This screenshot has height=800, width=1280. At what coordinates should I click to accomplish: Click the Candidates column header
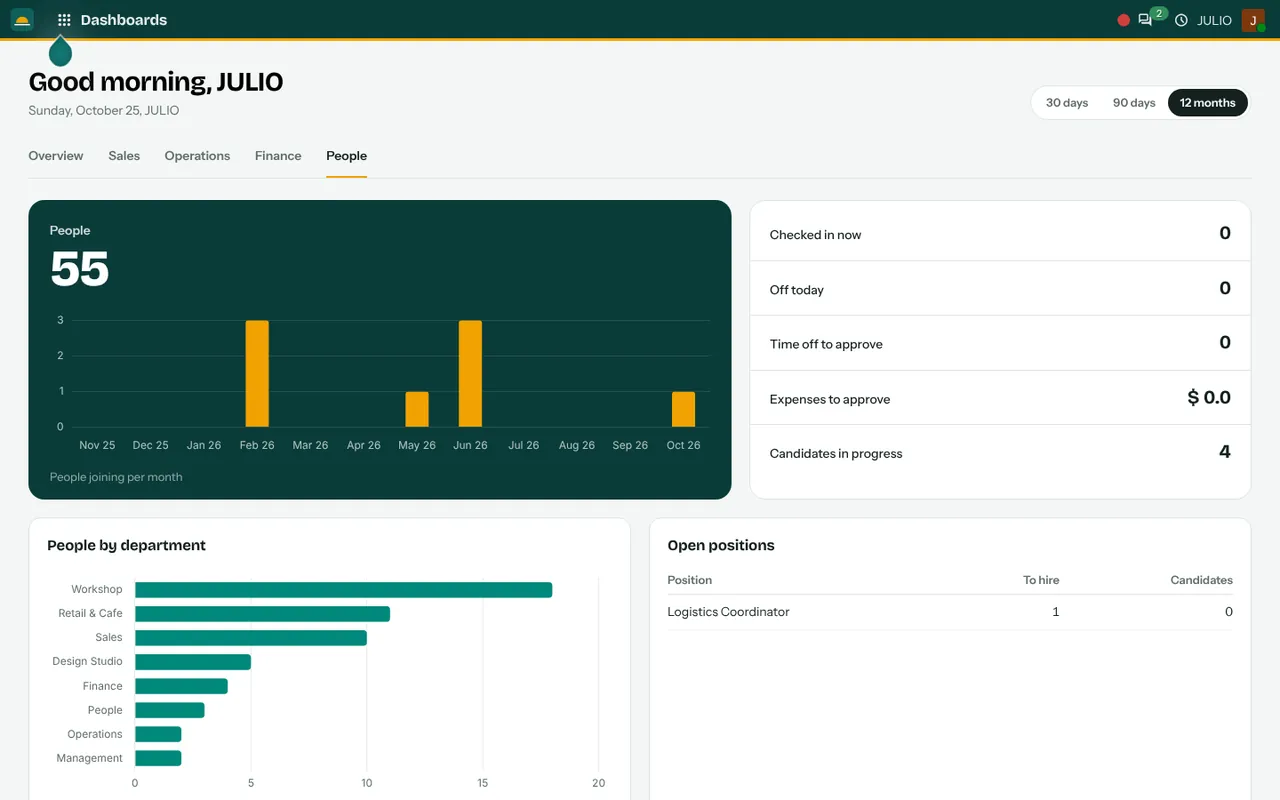(x=1202, y=580)
